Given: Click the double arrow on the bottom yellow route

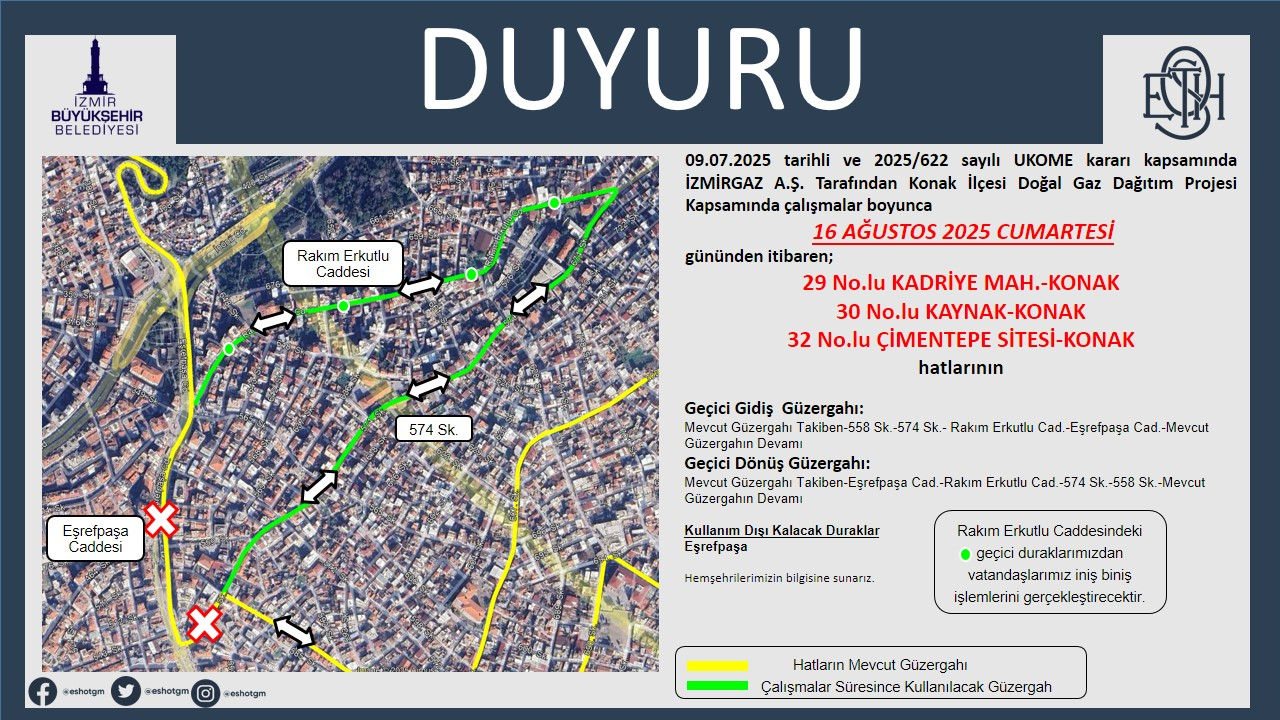Looking at the screenshot, I should 294,631.
